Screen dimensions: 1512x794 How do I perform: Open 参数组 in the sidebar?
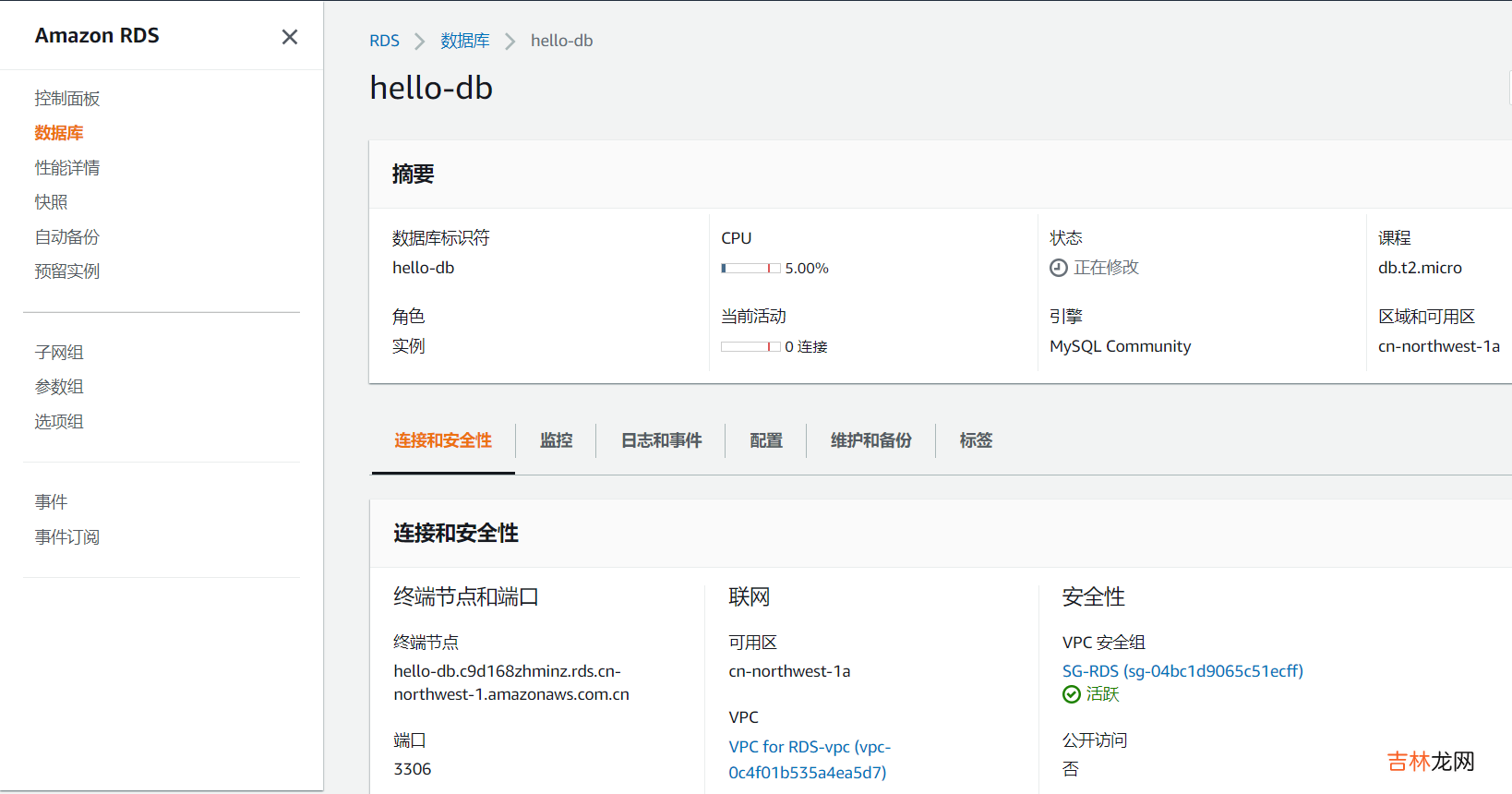coord(59,387)
